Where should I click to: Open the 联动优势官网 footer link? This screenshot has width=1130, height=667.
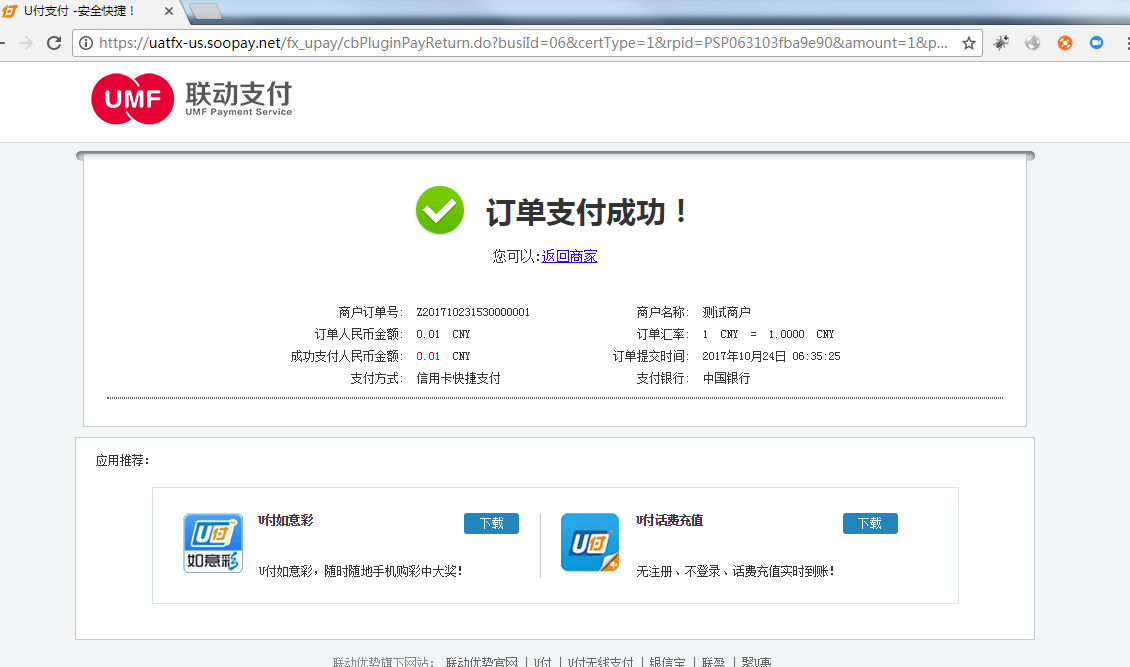click(x=482, y=661)
